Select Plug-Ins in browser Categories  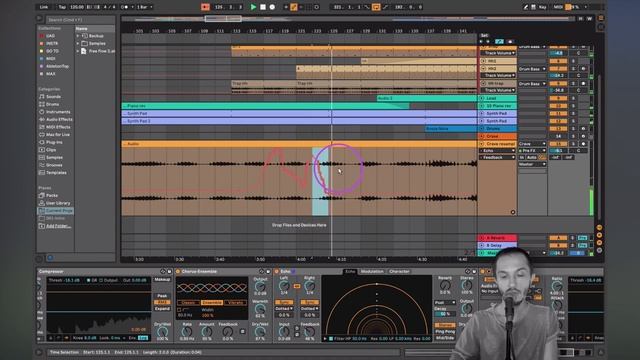click(x=54, y=142)
